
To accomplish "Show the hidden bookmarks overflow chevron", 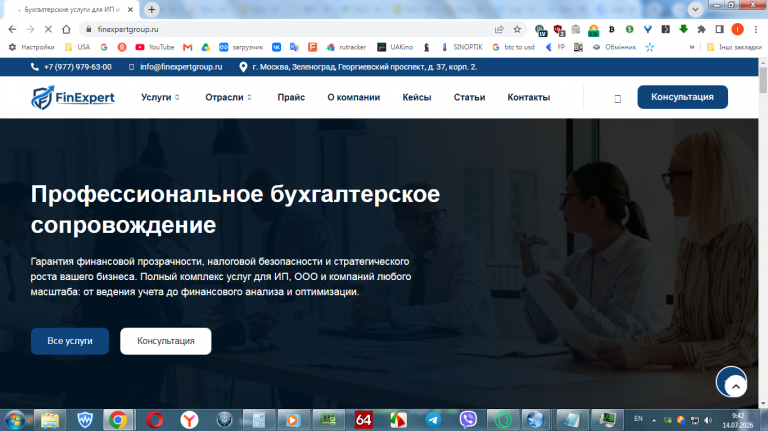I will point(692,47).
